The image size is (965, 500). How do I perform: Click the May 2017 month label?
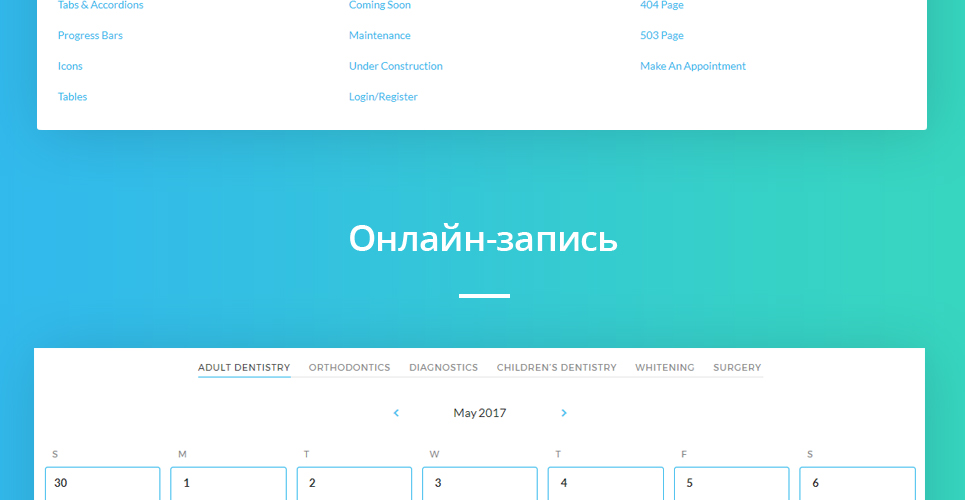(x=480, y=413)
